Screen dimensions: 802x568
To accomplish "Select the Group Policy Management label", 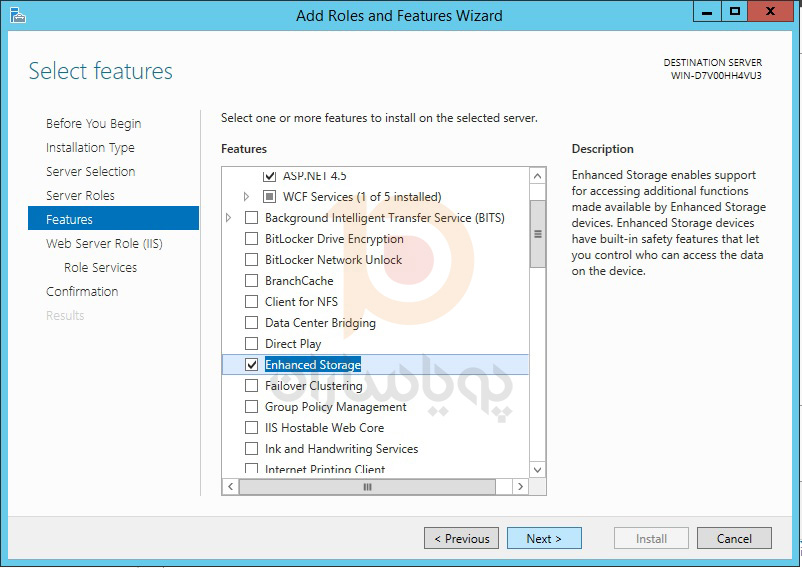I will [336, 406].
